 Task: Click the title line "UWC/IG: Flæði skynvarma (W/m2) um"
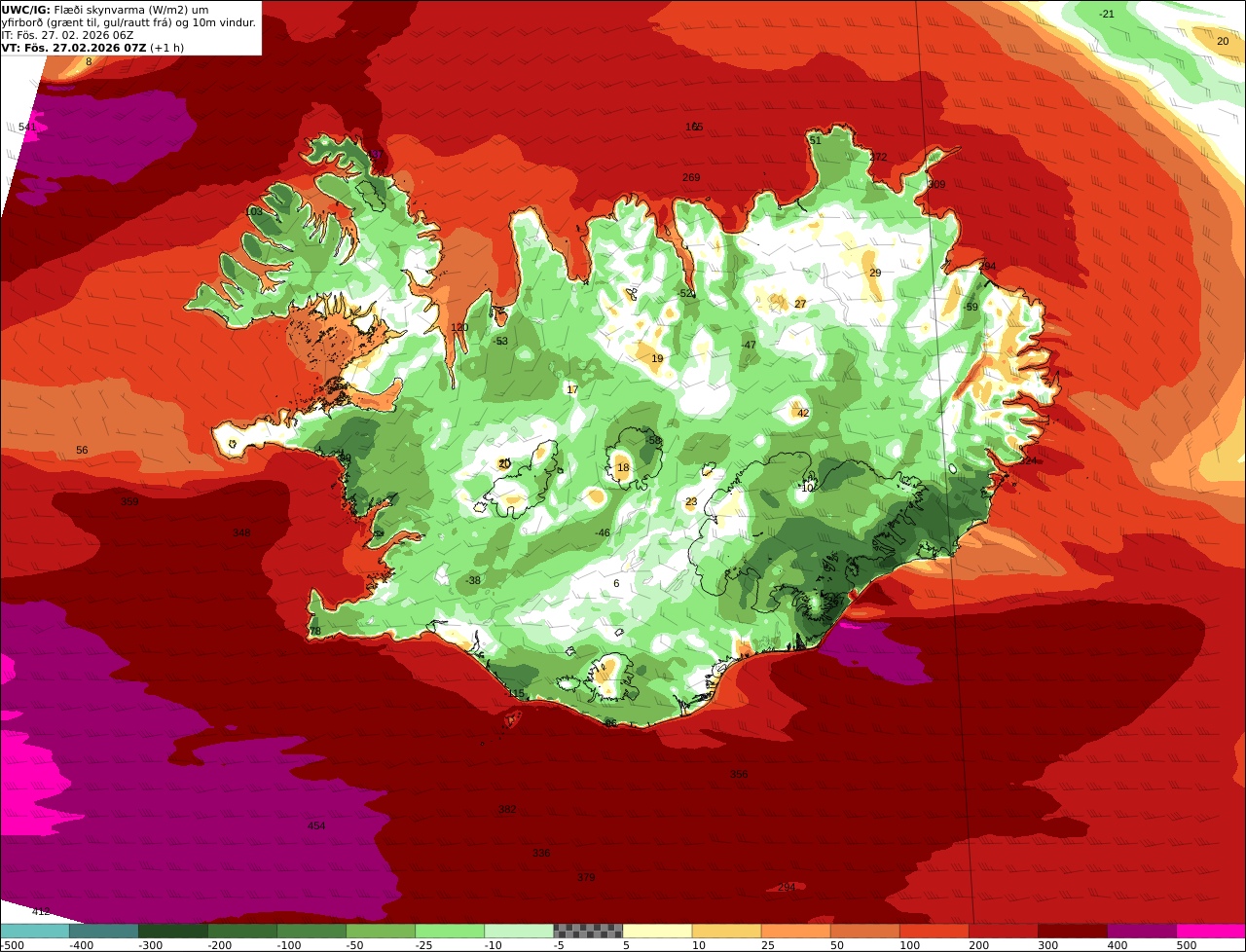tap(105, 10)
